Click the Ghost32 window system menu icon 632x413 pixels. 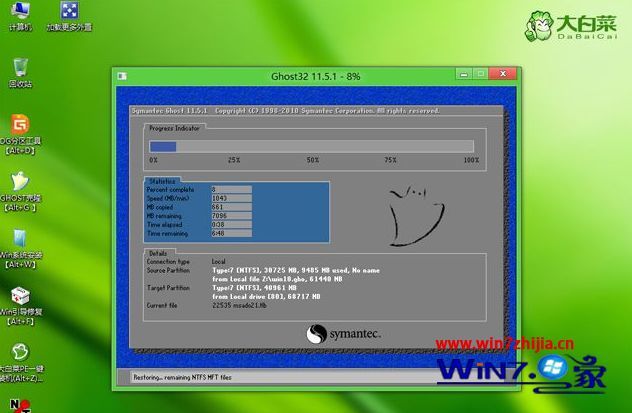click(122, 76)
